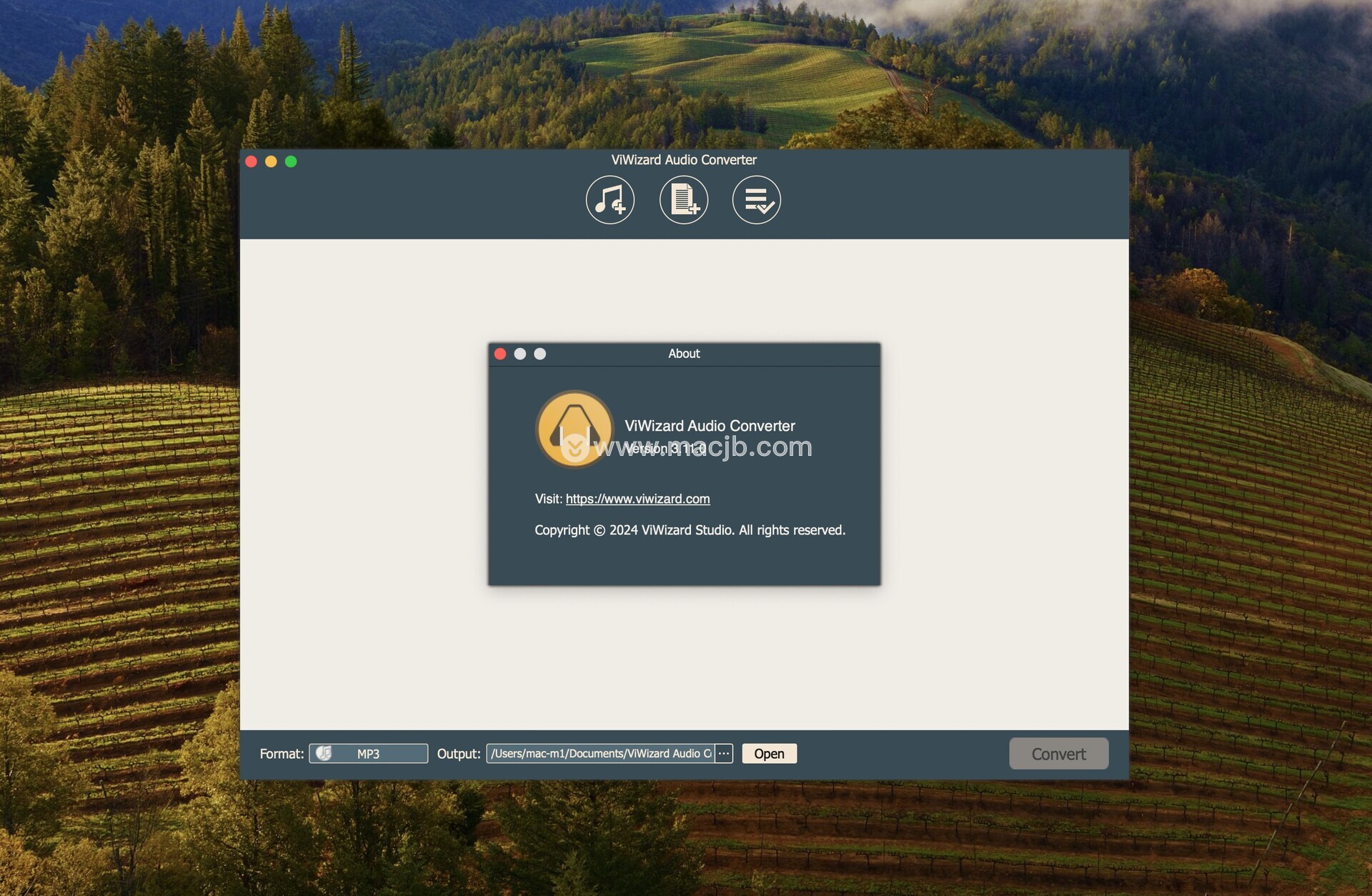Screen dimensions: 1372x896
Task: Minimize the ViWizard Audio Converter main window
Action: [271, 161]
